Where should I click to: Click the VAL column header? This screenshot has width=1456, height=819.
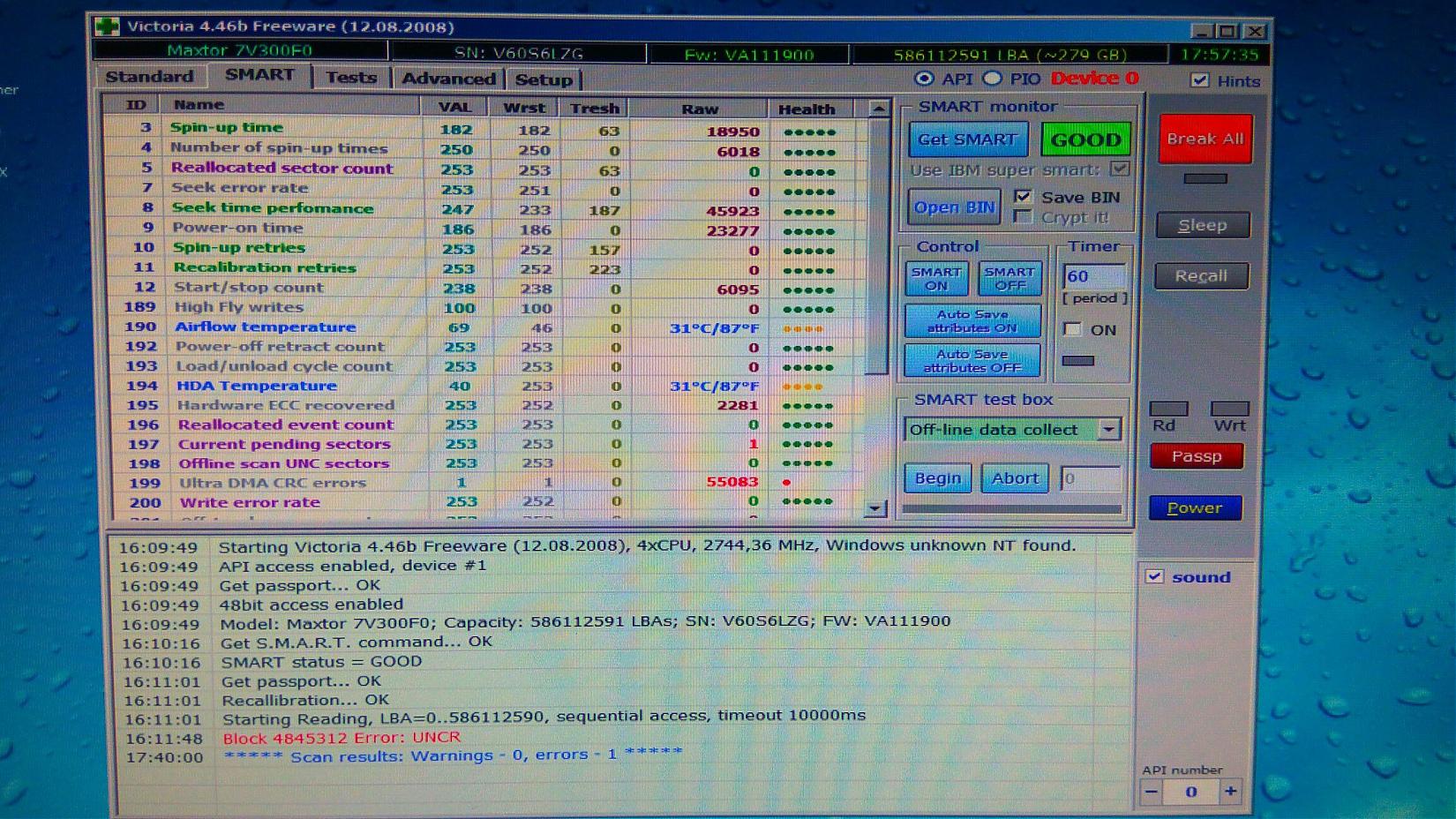pyautogui.click(x=455, y=108)
